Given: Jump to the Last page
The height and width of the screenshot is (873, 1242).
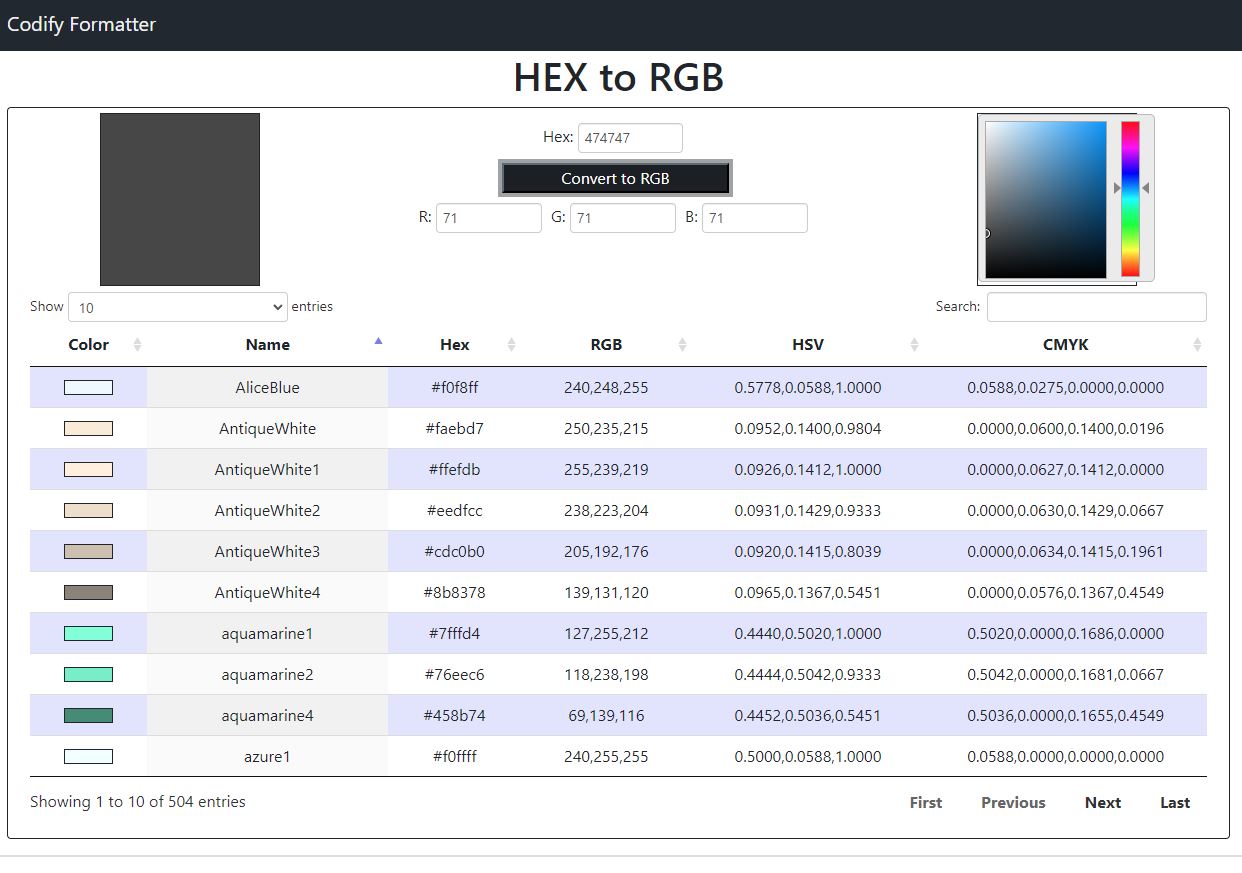Looking at the screenshot, I should pos(1175,803).
